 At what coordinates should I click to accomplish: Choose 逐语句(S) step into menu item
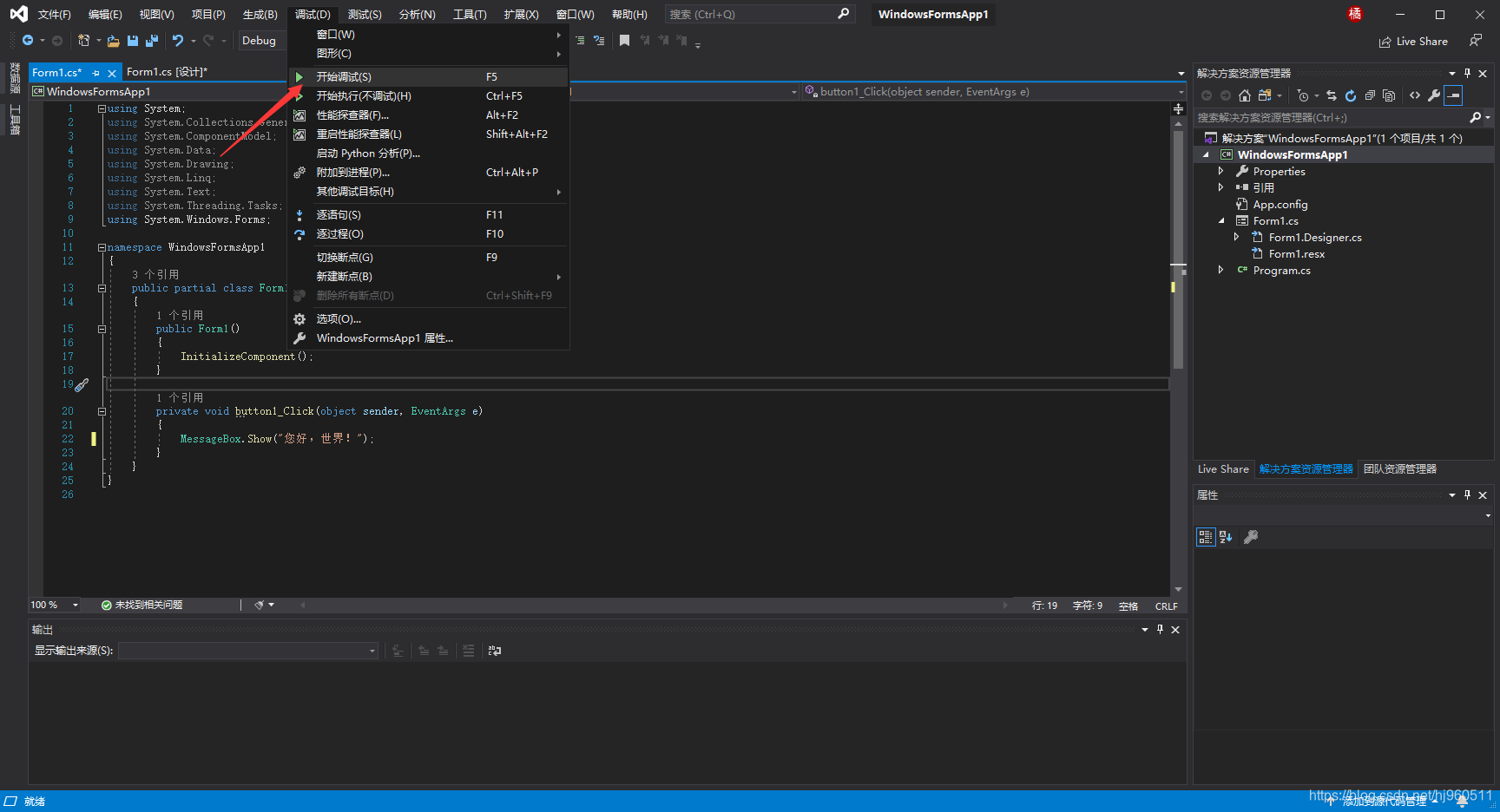tap(429, 215)
